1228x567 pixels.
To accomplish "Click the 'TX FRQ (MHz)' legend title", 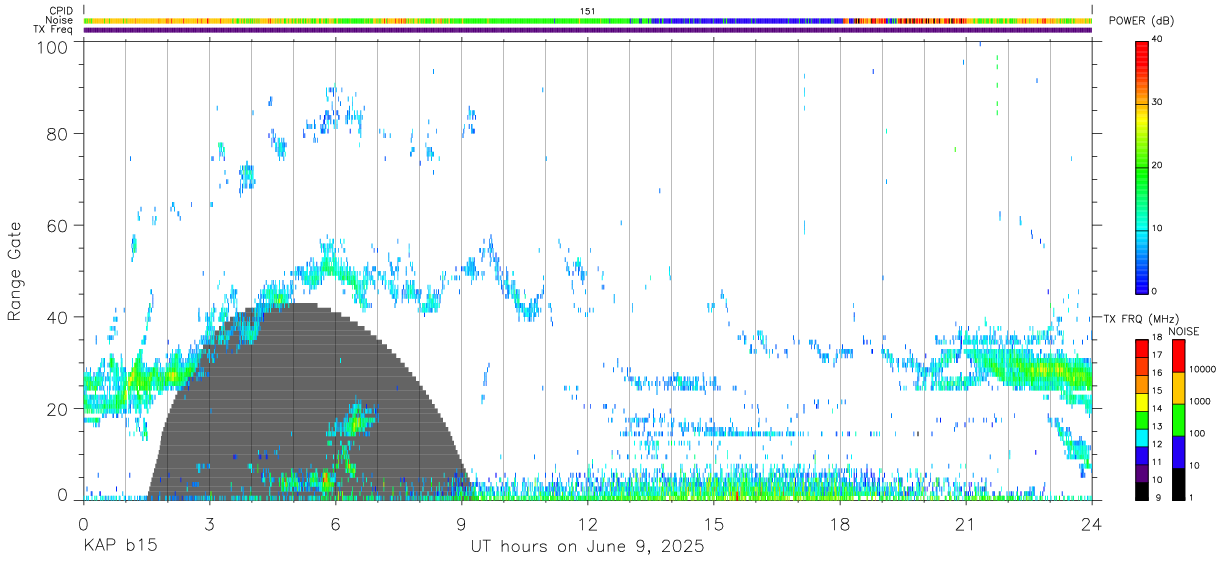I will pos(1141,319).
